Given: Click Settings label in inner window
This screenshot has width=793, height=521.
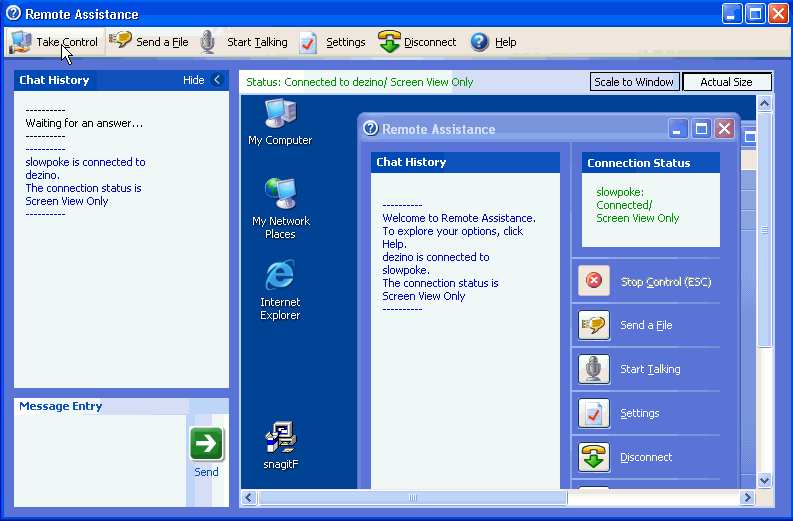Looking at the screenshot, I should (640, 413).
